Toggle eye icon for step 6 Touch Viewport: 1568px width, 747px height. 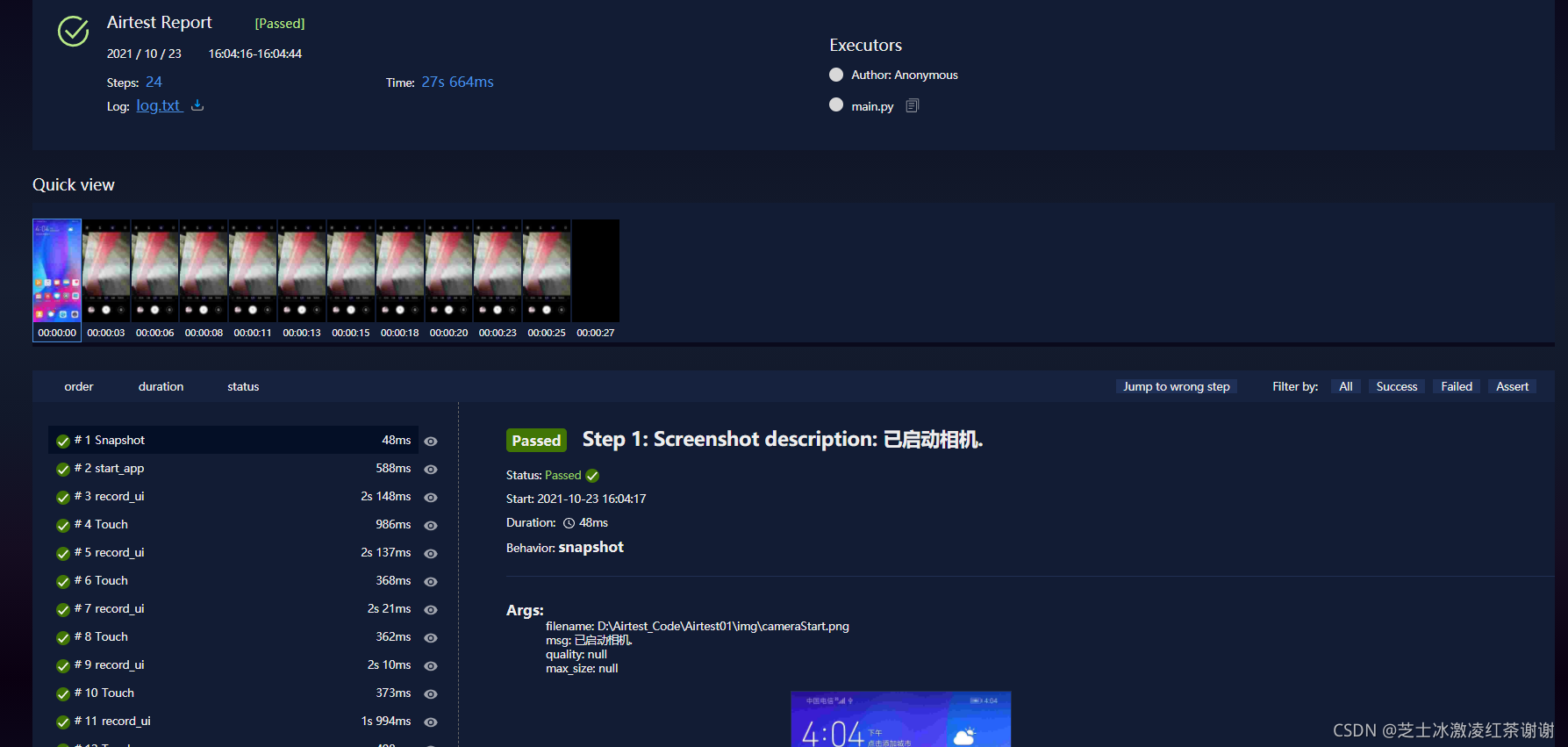431,582
